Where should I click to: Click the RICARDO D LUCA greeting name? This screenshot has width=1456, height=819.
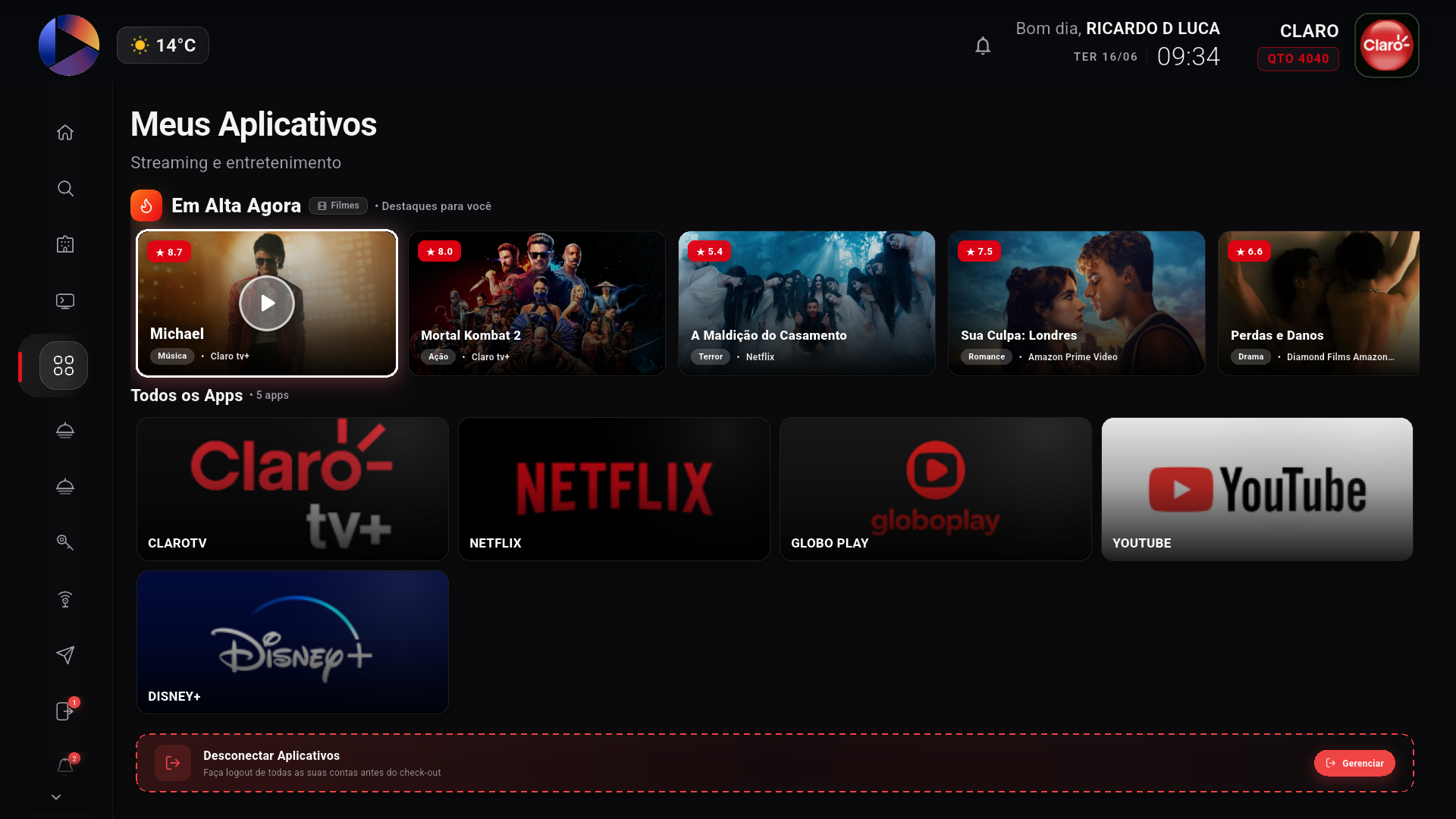tap(1153, 29)
